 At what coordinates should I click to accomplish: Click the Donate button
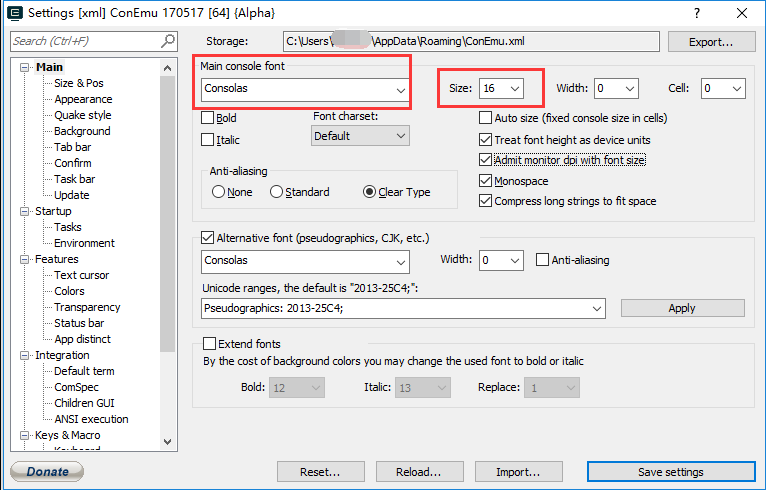[x=47, y=472]
